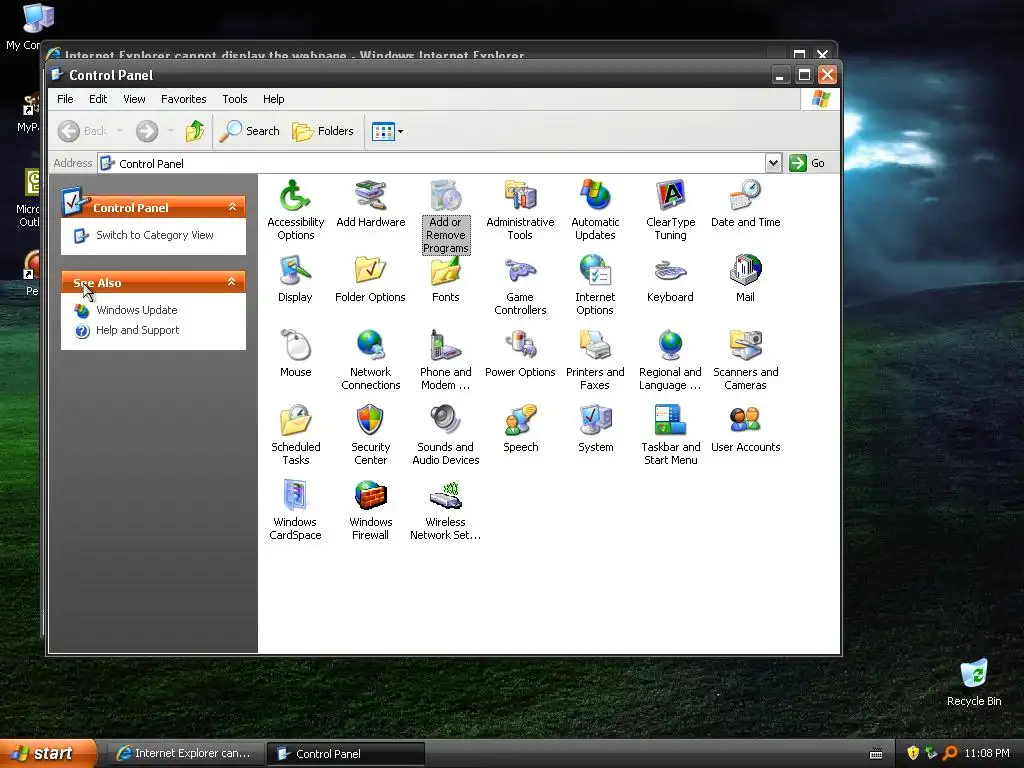
Task: Open Printers and Faxes
Action: coord(595,345)
